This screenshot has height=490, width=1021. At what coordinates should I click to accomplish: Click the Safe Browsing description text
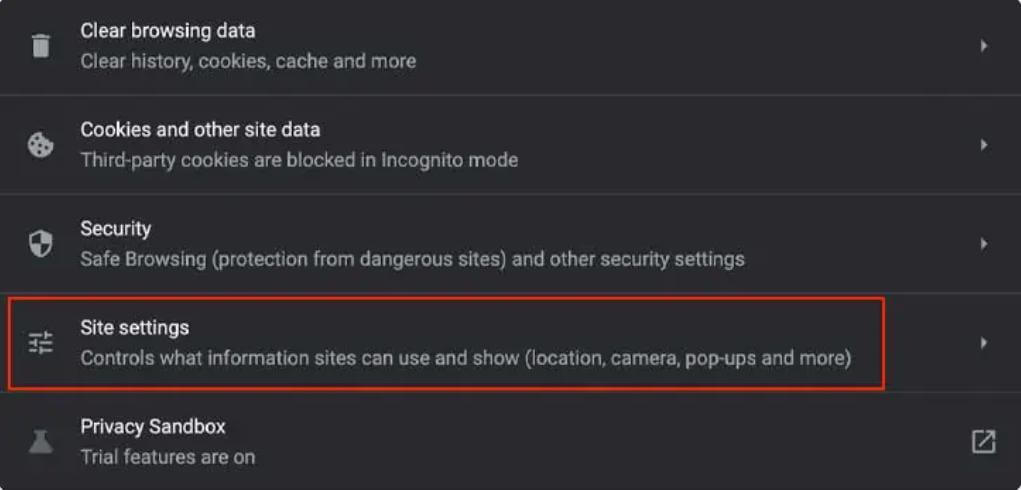(412, 259)
